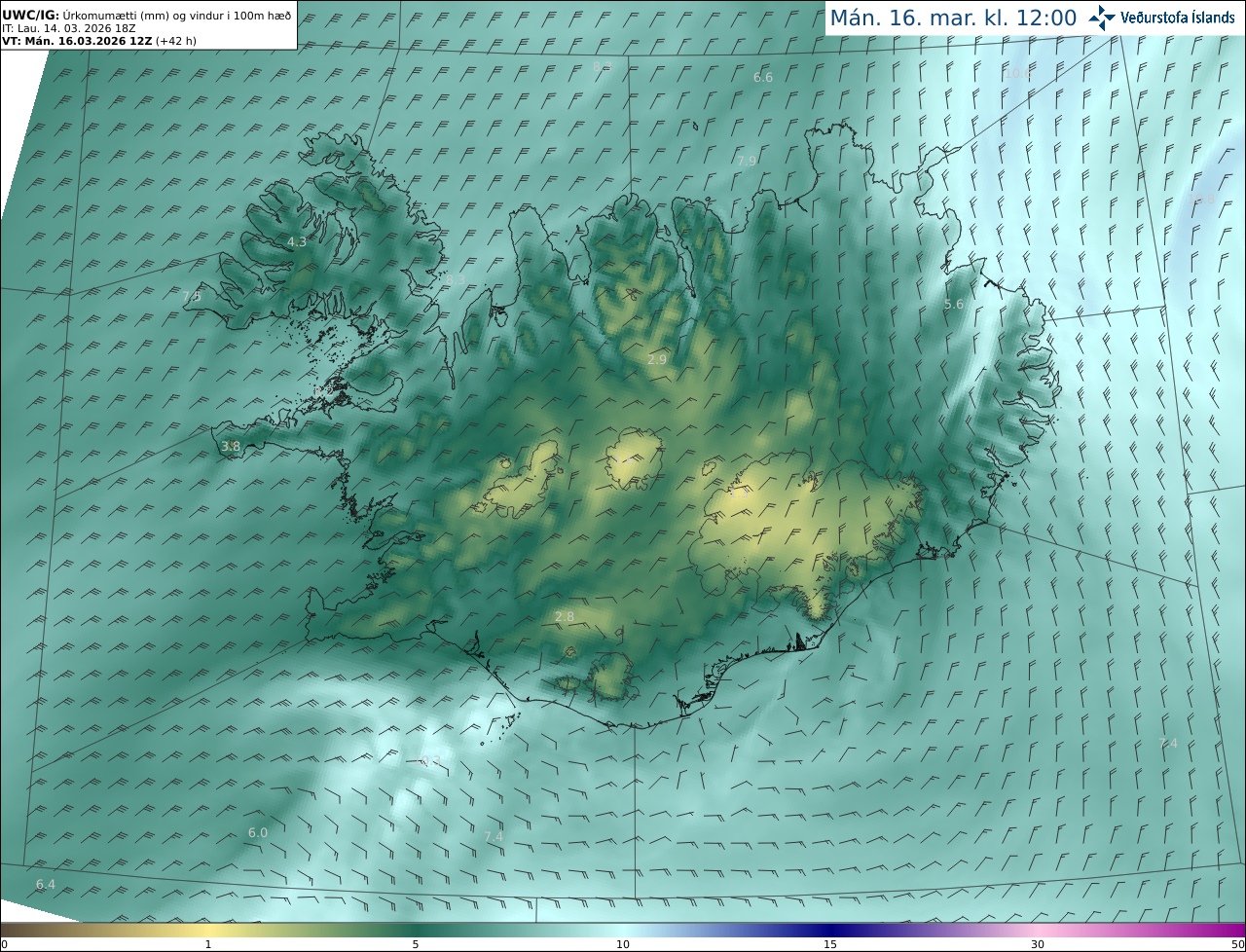The image size is (1246, 952).
Task: Click the 5 tick on the color scale
Action: pyautogui.click(x=416, y=944)
